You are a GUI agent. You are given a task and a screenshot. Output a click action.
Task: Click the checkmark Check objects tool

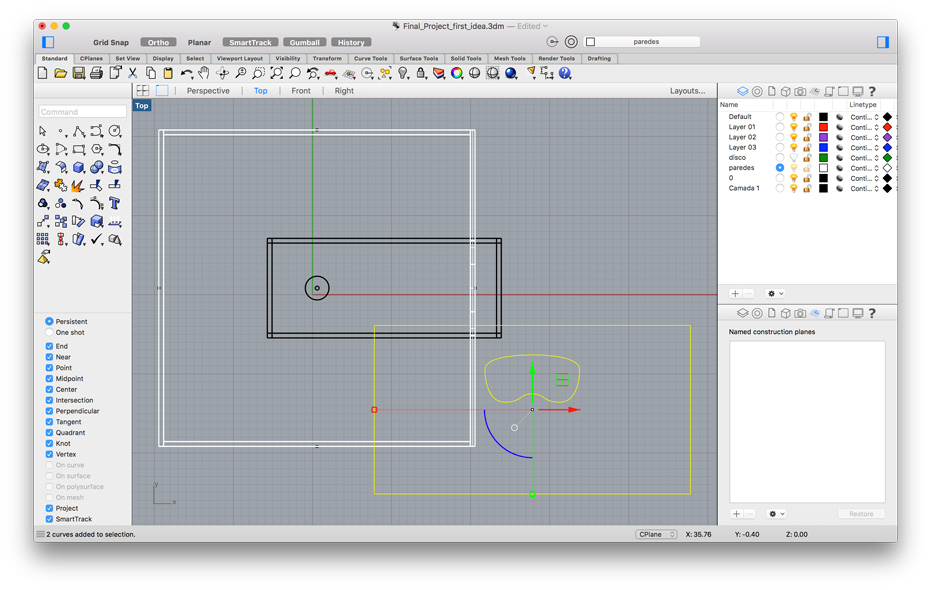pyautogui.click(x=97, y=239)
